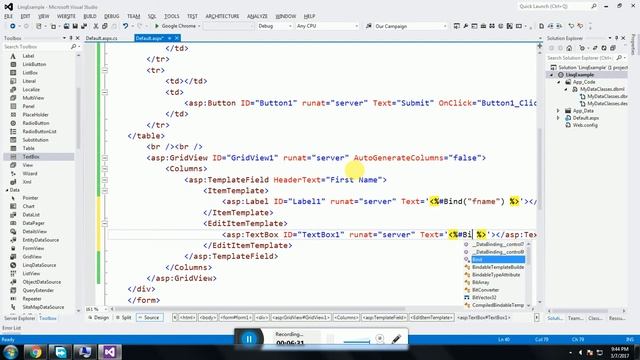The image size is (640, 360).
Task: Collapse the LinqExample project node
Action: (x=552, y=75)
